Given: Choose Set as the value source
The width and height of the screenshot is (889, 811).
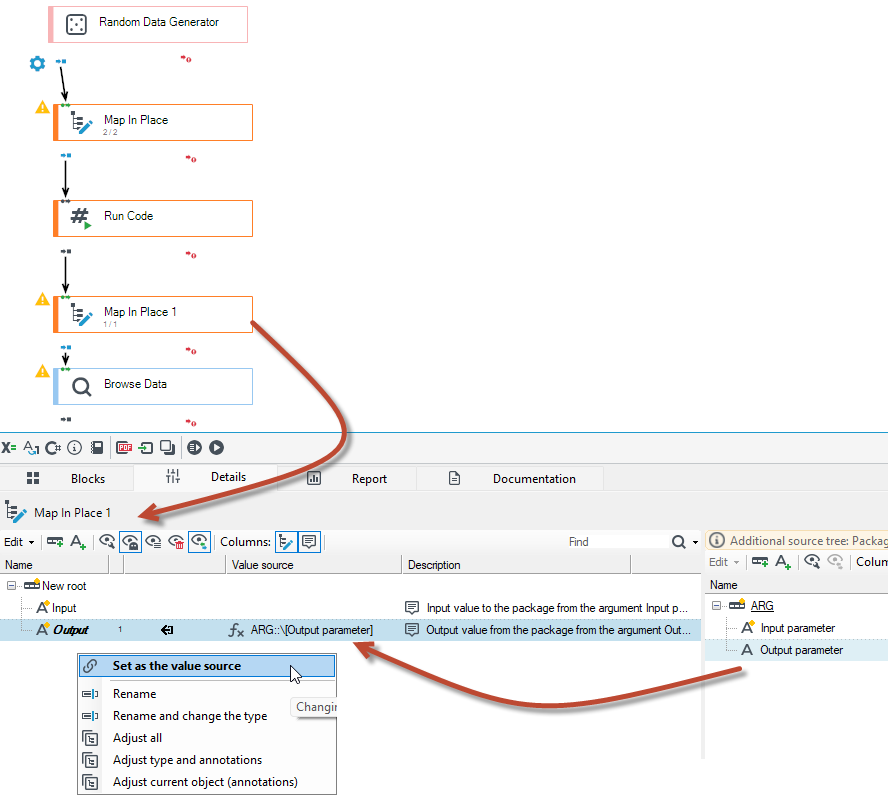Looking at the screenshot, I should (x=207, y=666).
